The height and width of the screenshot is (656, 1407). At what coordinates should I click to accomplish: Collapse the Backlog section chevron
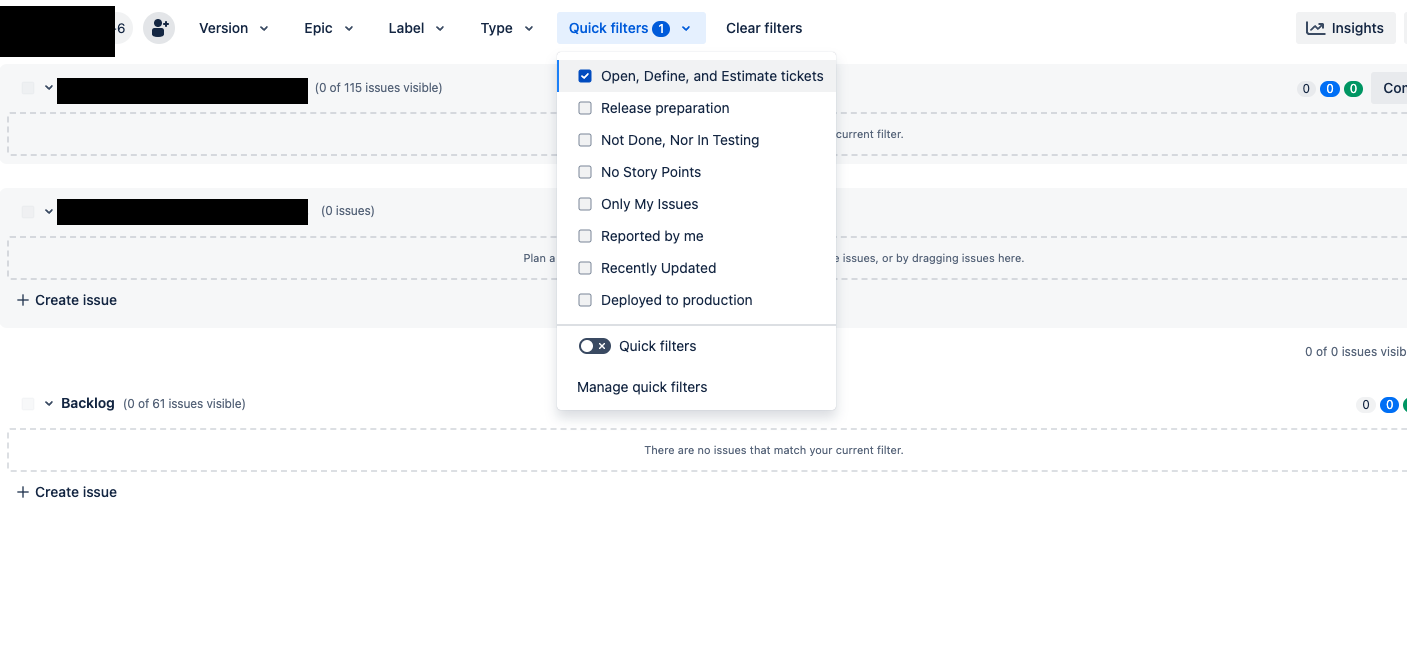[x=49, y=404]
